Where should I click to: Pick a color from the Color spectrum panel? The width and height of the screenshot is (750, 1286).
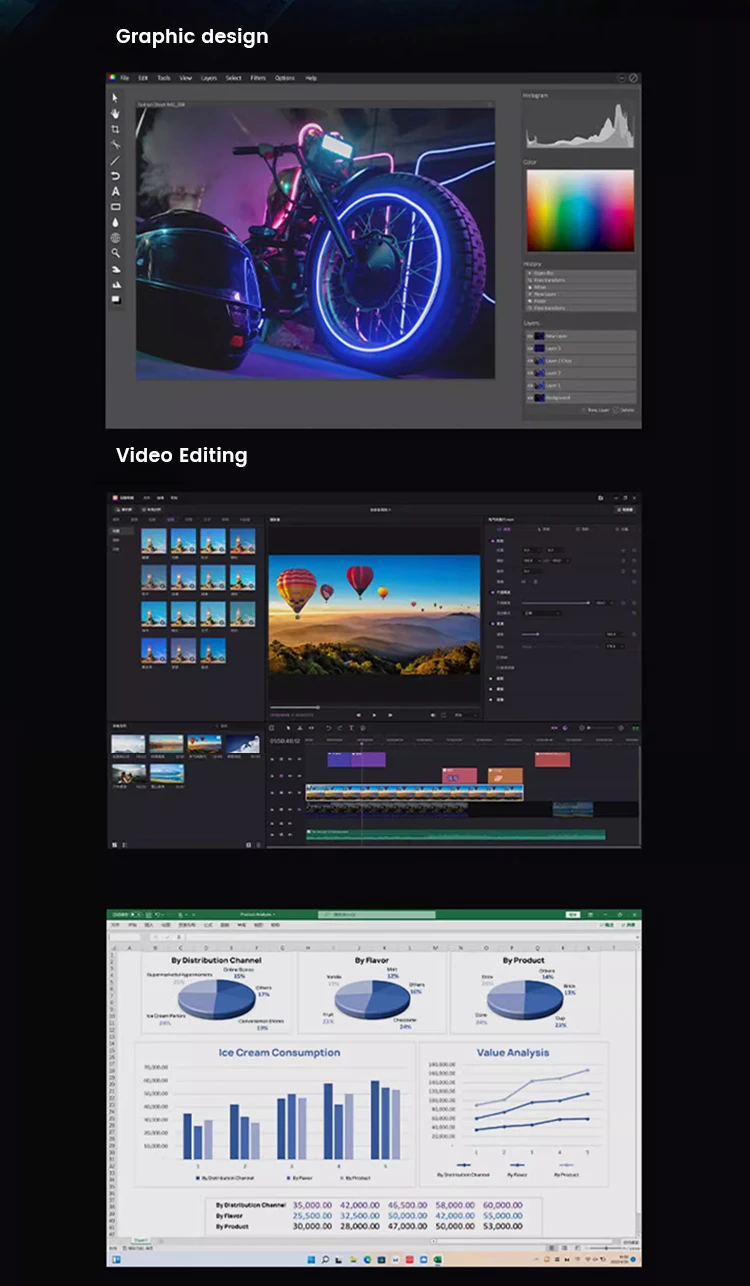[x=580, y=210]
